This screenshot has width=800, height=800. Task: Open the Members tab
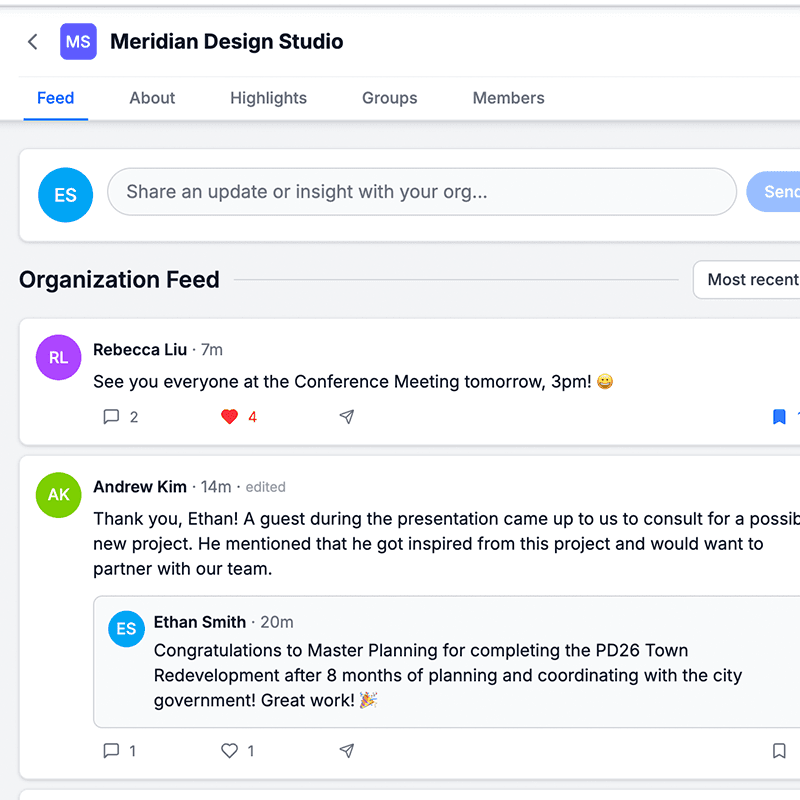[508, 98]
